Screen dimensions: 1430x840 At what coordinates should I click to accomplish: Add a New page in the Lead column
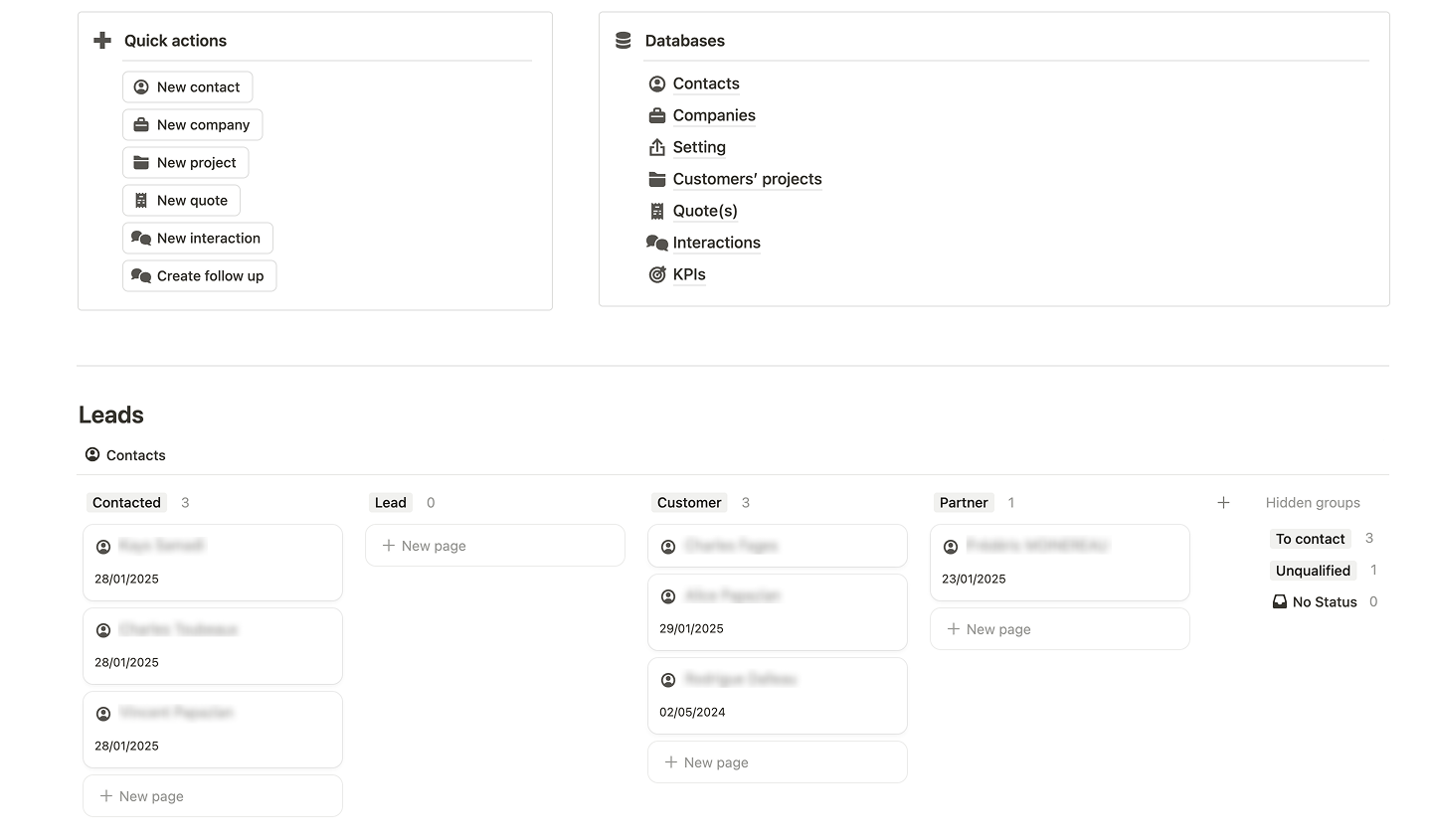pyautogui.click(x=495, y=546)
